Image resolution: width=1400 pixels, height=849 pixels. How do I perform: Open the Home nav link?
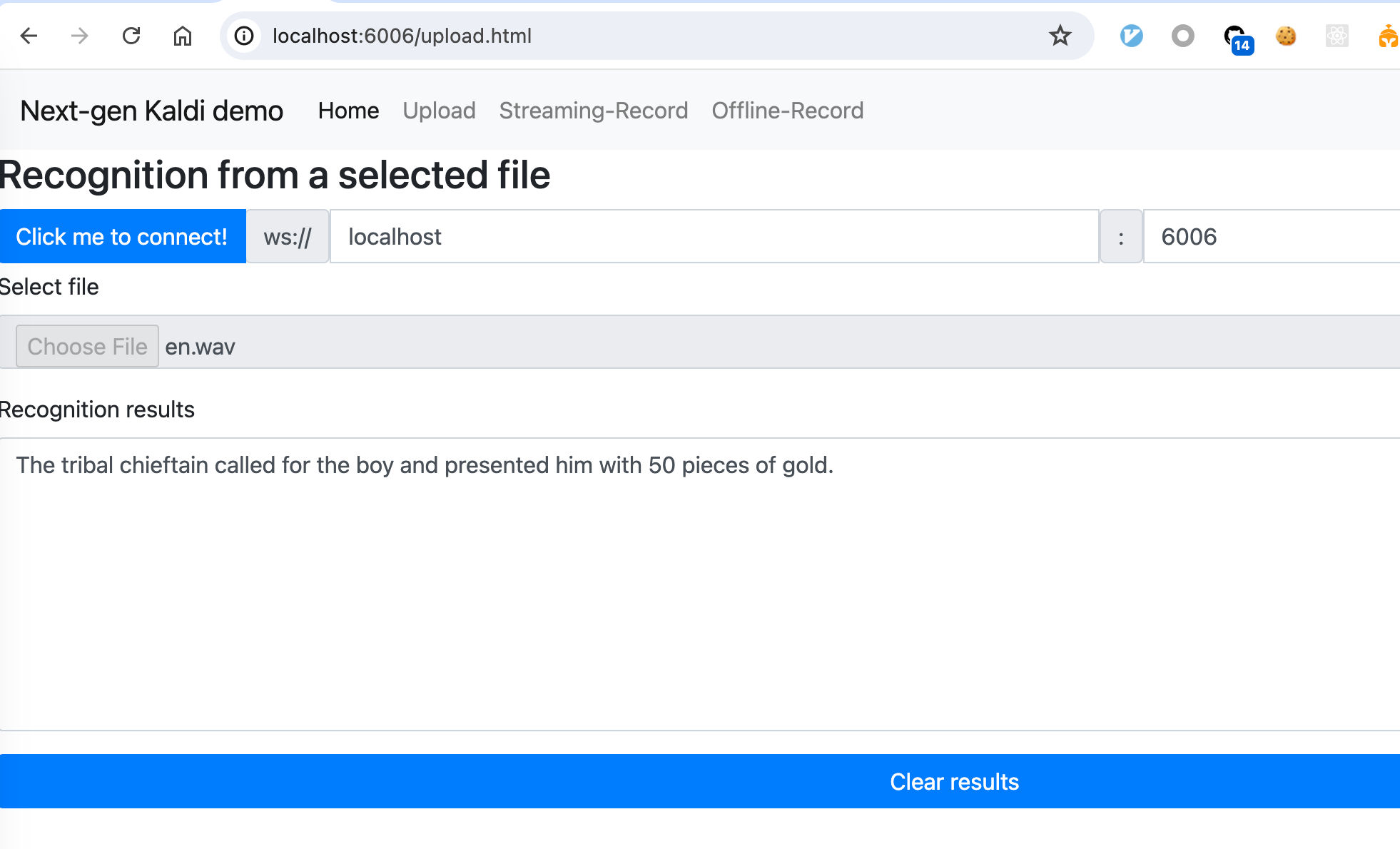(x=348, y=111)
